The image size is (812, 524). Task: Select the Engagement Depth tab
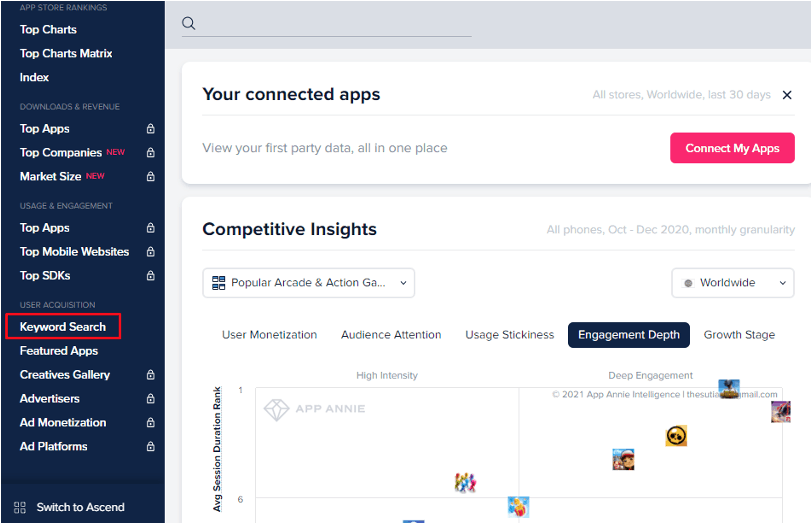629,335
